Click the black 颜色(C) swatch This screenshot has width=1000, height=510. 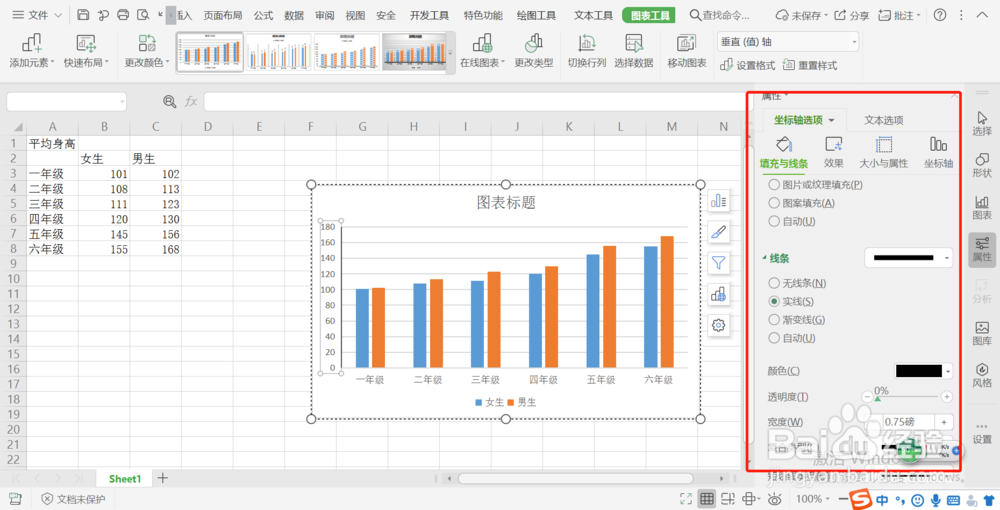[918, 371]
